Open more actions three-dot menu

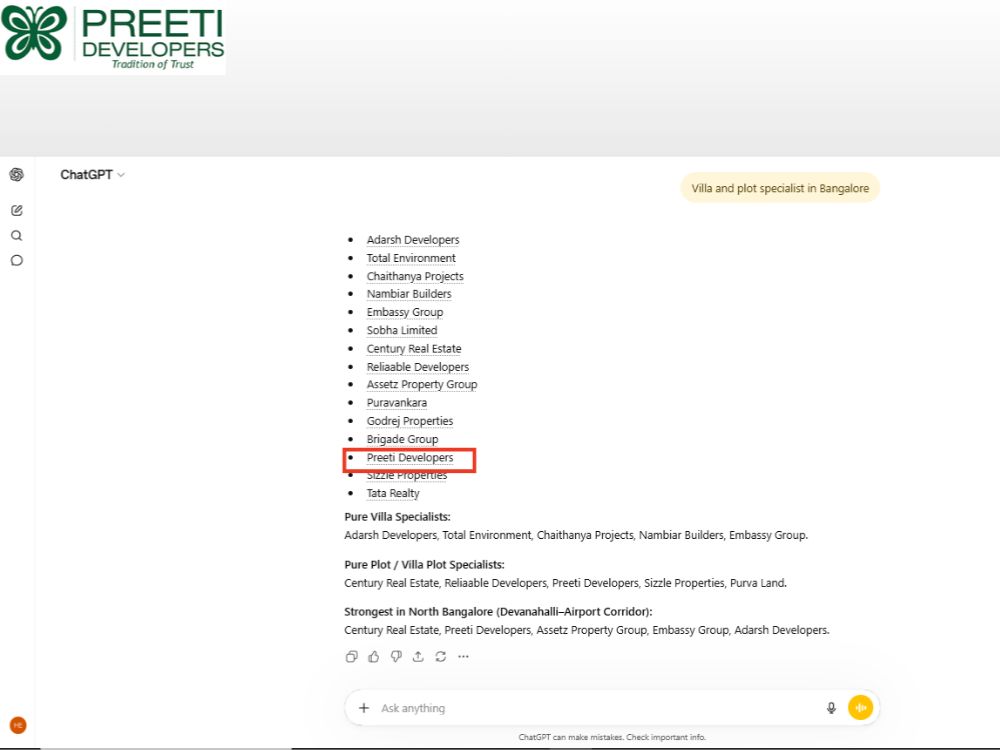[x=463, y=656]
